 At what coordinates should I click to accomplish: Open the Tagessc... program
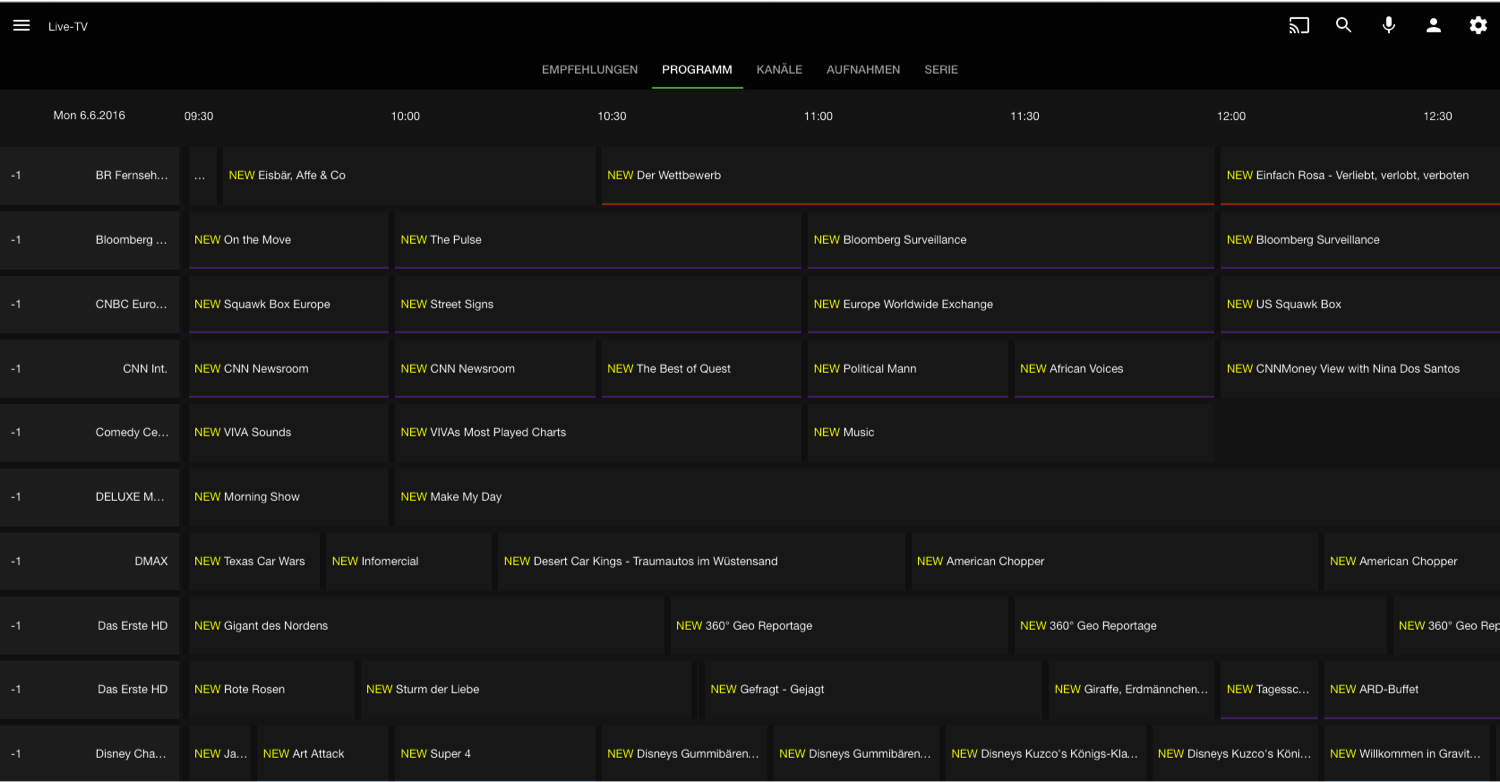[1269, 690]
